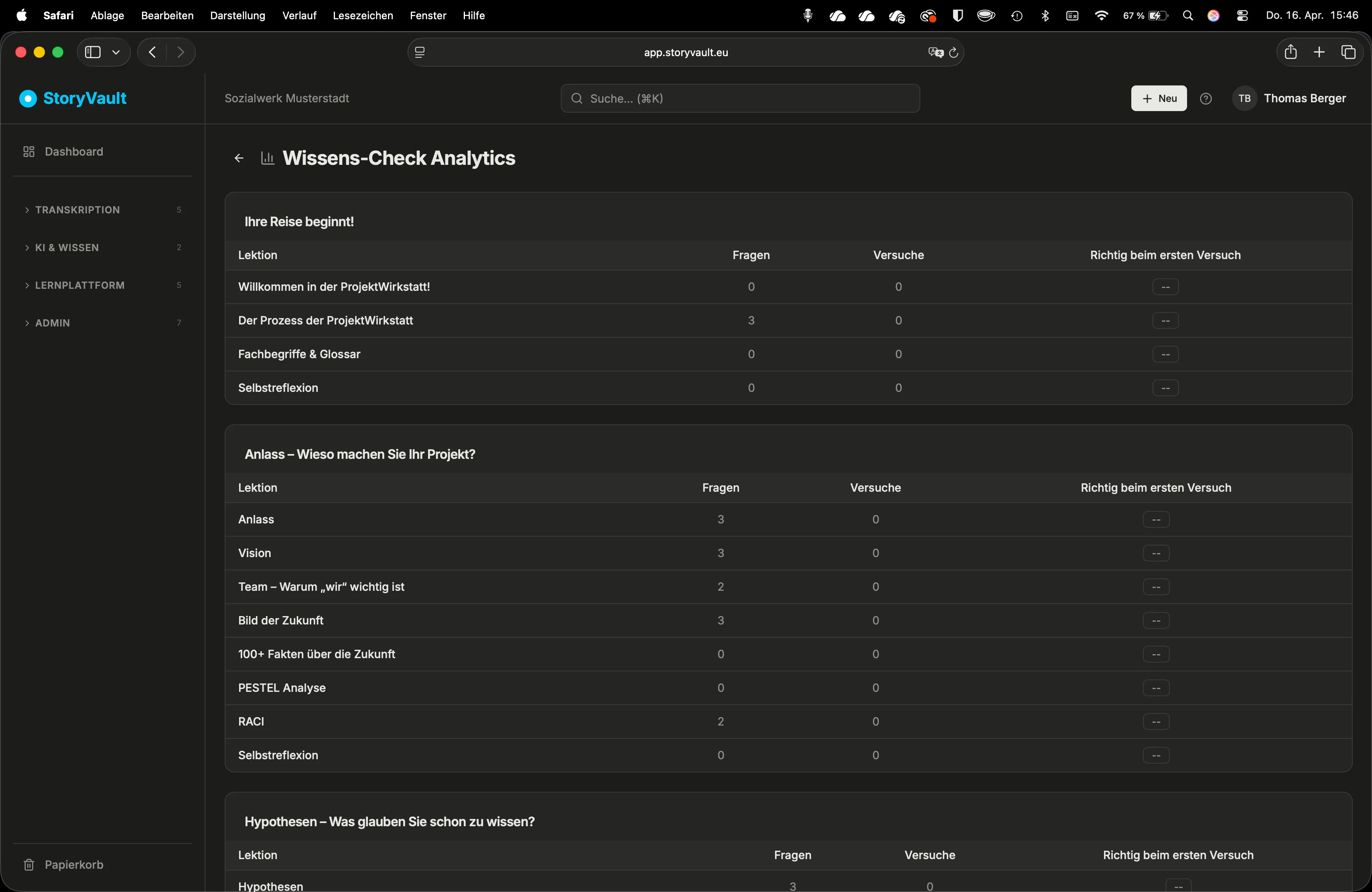The image size is (1372, 892).
Task: Reload the page with refresh icon
Action: [954, 53]
